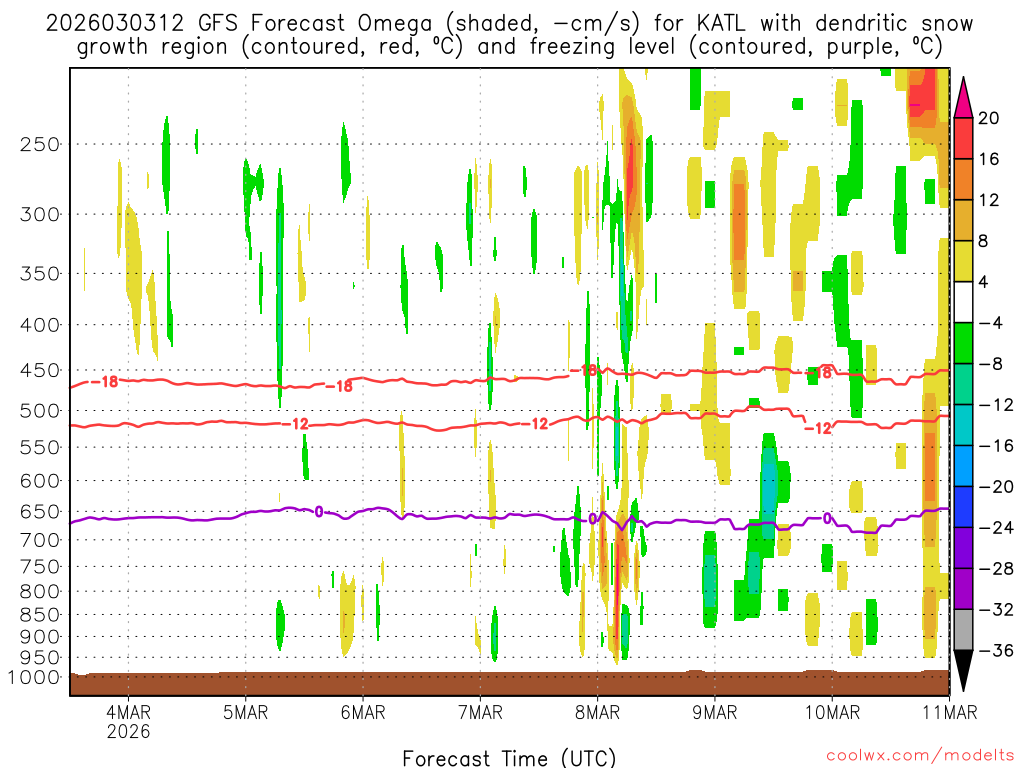Select the 4MAR date tick label

click(129, 712)
